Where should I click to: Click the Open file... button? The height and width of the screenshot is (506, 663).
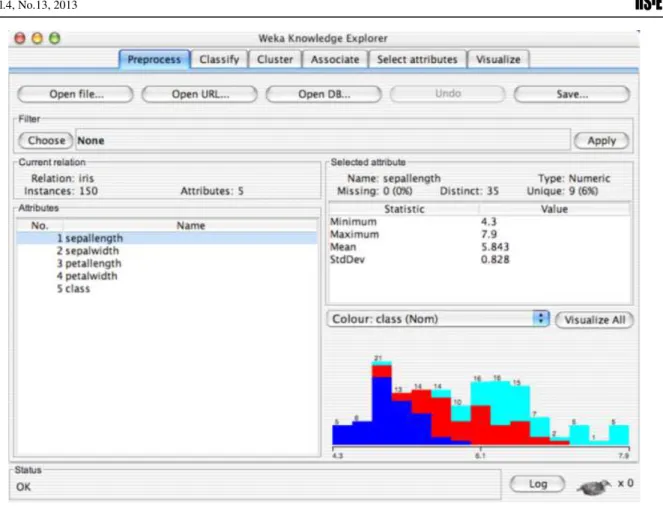pos(76,94)
